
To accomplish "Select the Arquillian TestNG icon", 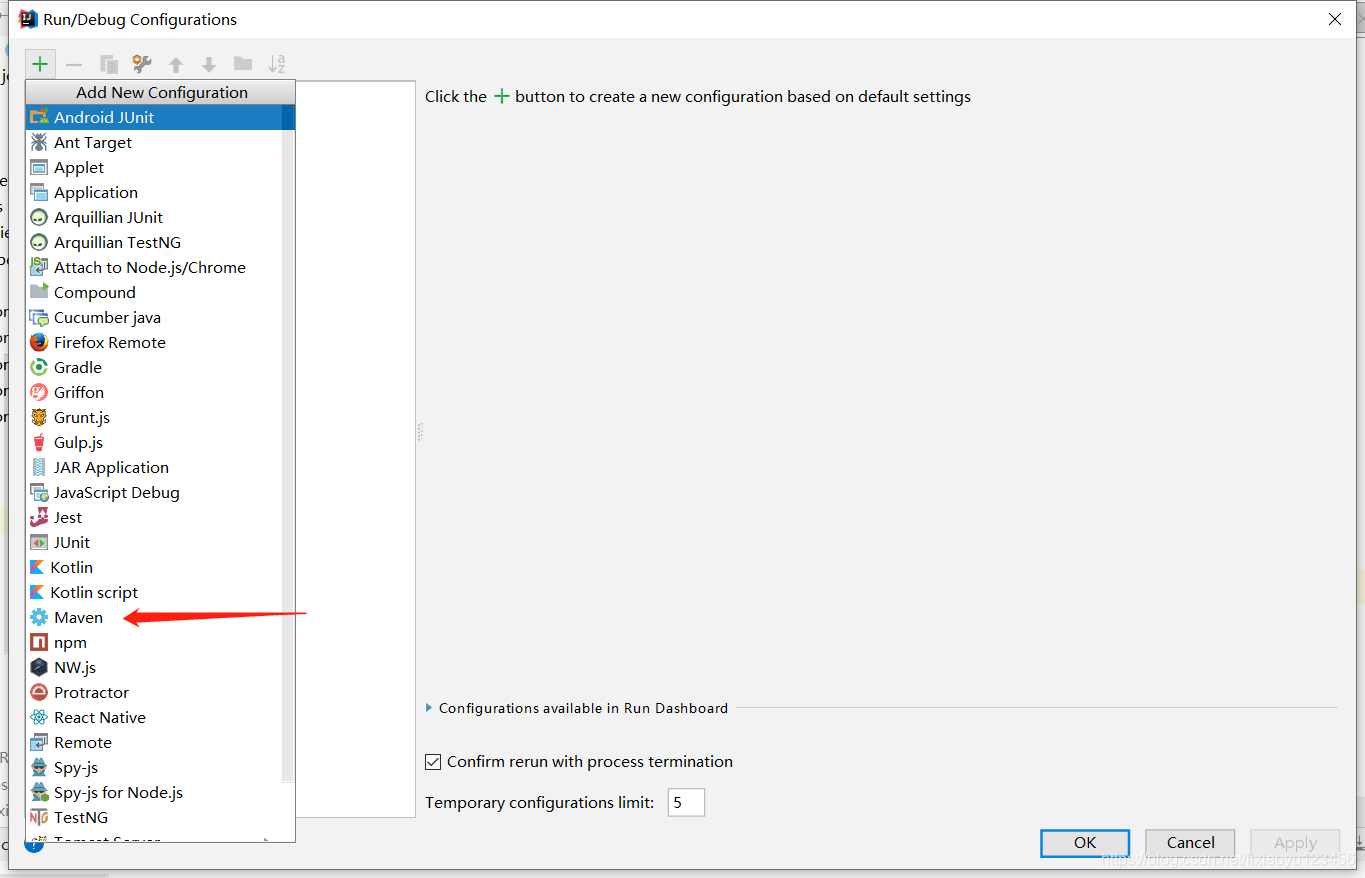I will click(x=39, y=242).
